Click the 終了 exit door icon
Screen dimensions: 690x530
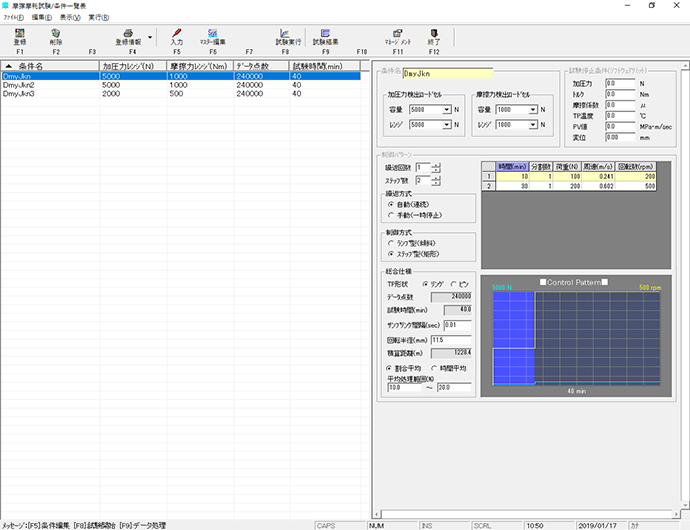click(433, 37)
